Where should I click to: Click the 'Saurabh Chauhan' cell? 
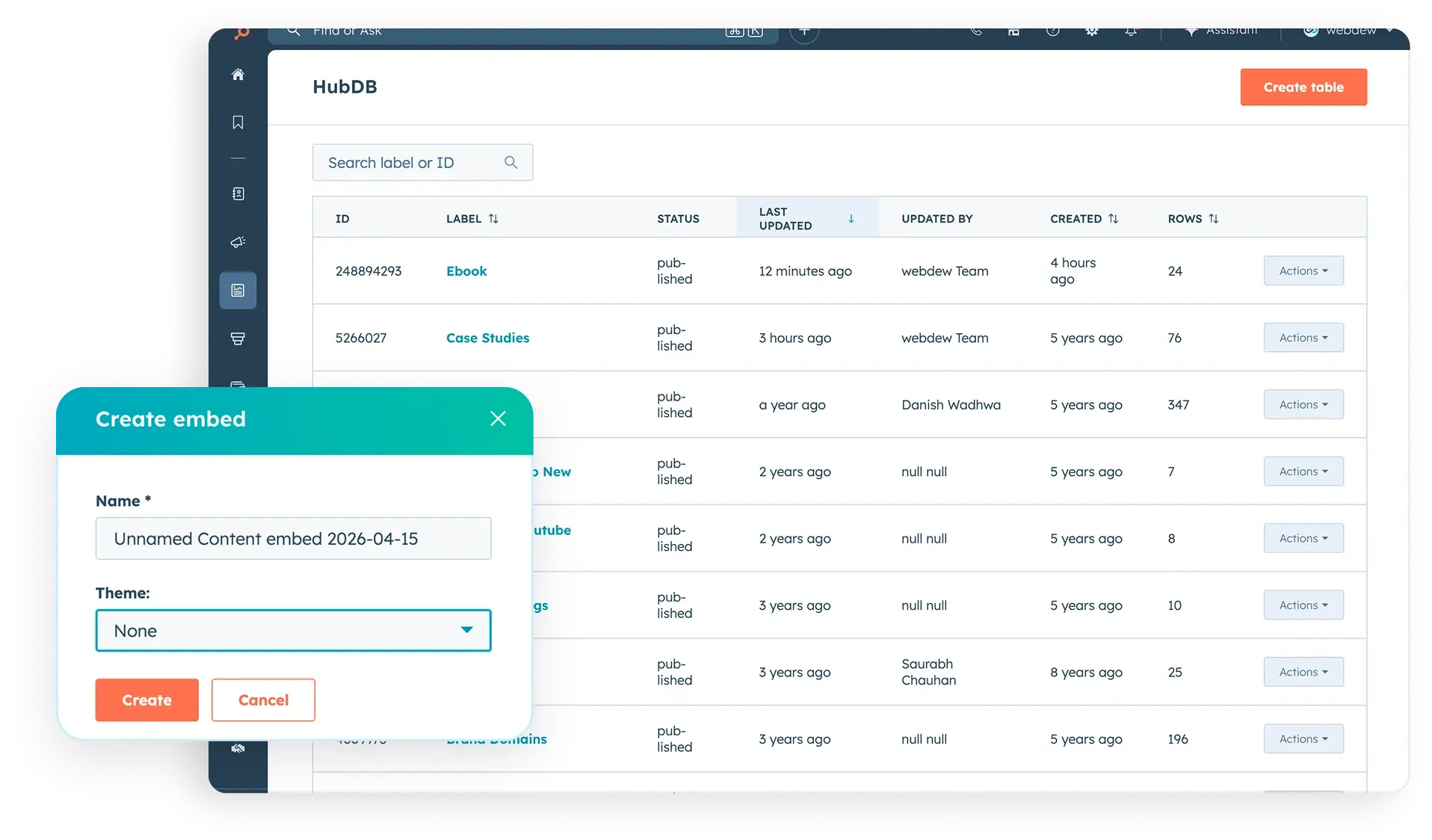tap(928, 672)
